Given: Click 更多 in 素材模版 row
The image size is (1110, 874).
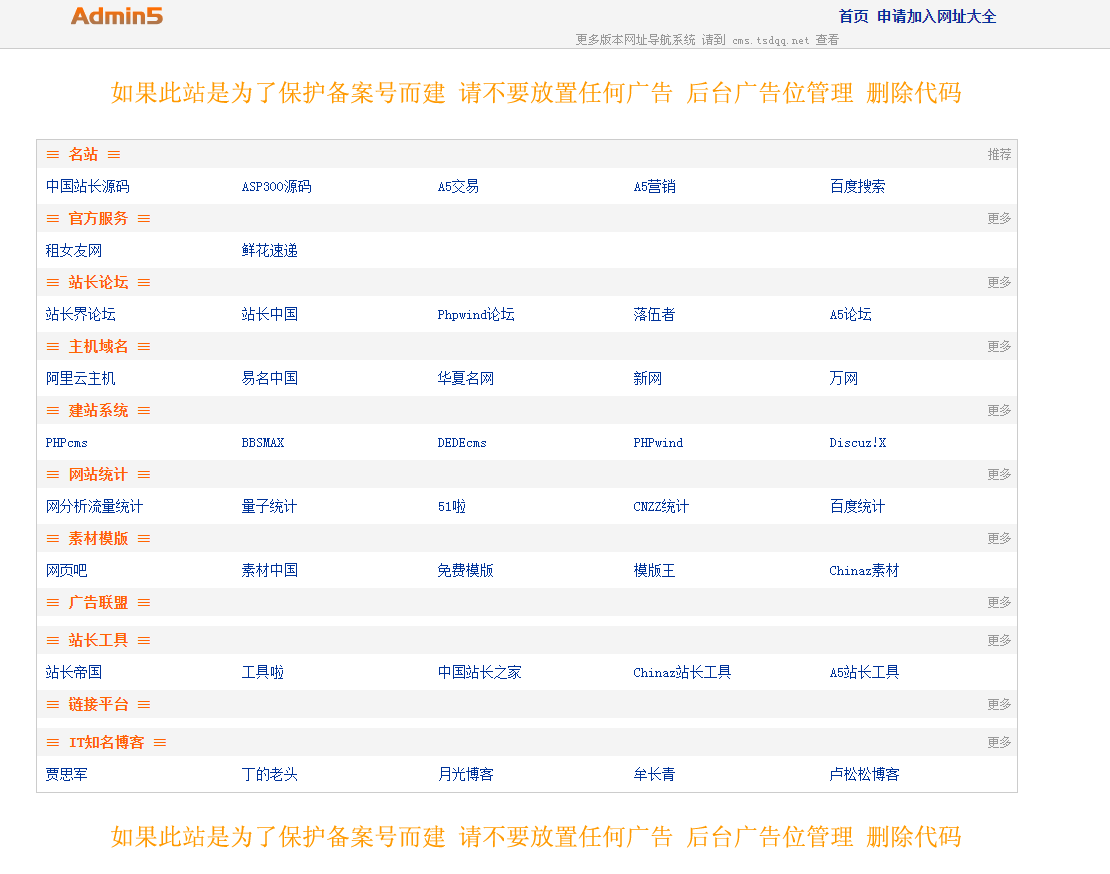Looking at the screenshot, I should click(x=999, y=539).
